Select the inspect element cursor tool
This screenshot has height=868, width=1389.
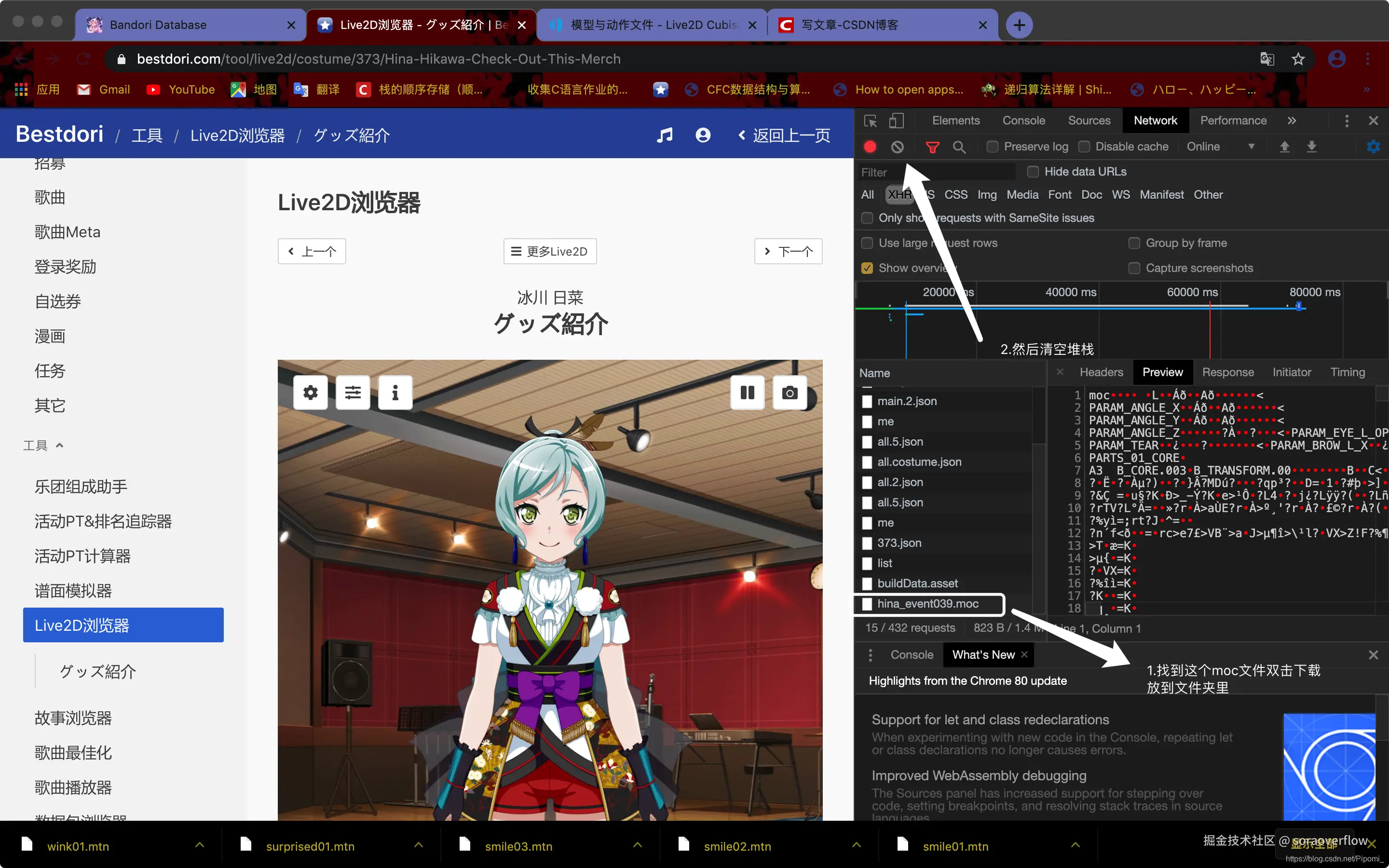[x=870, y=121]
